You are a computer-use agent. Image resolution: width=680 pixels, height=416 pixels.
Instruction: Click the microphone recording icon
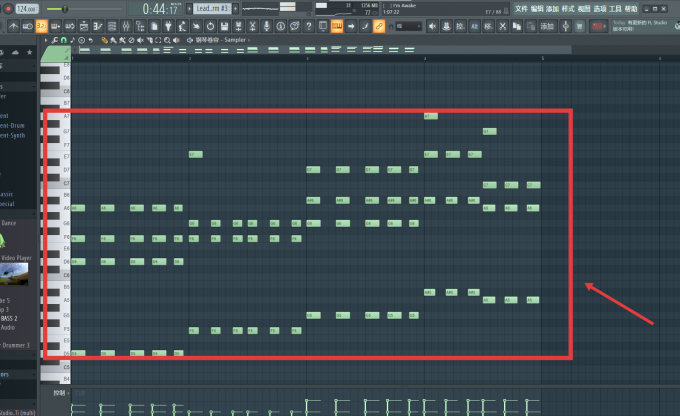[266, 26]
